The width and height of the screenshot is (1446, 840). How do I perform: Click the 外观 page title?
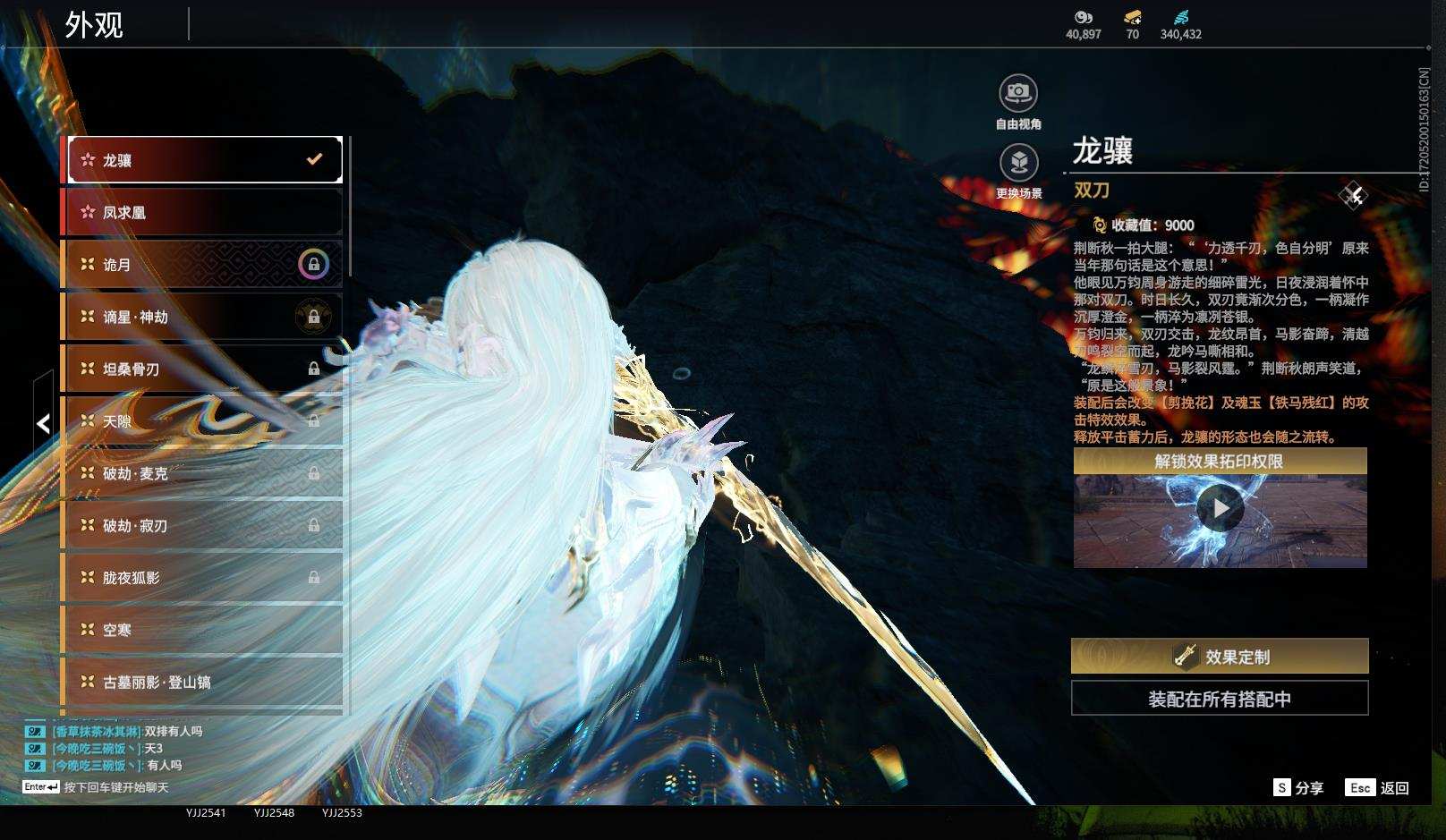point(94,24)
